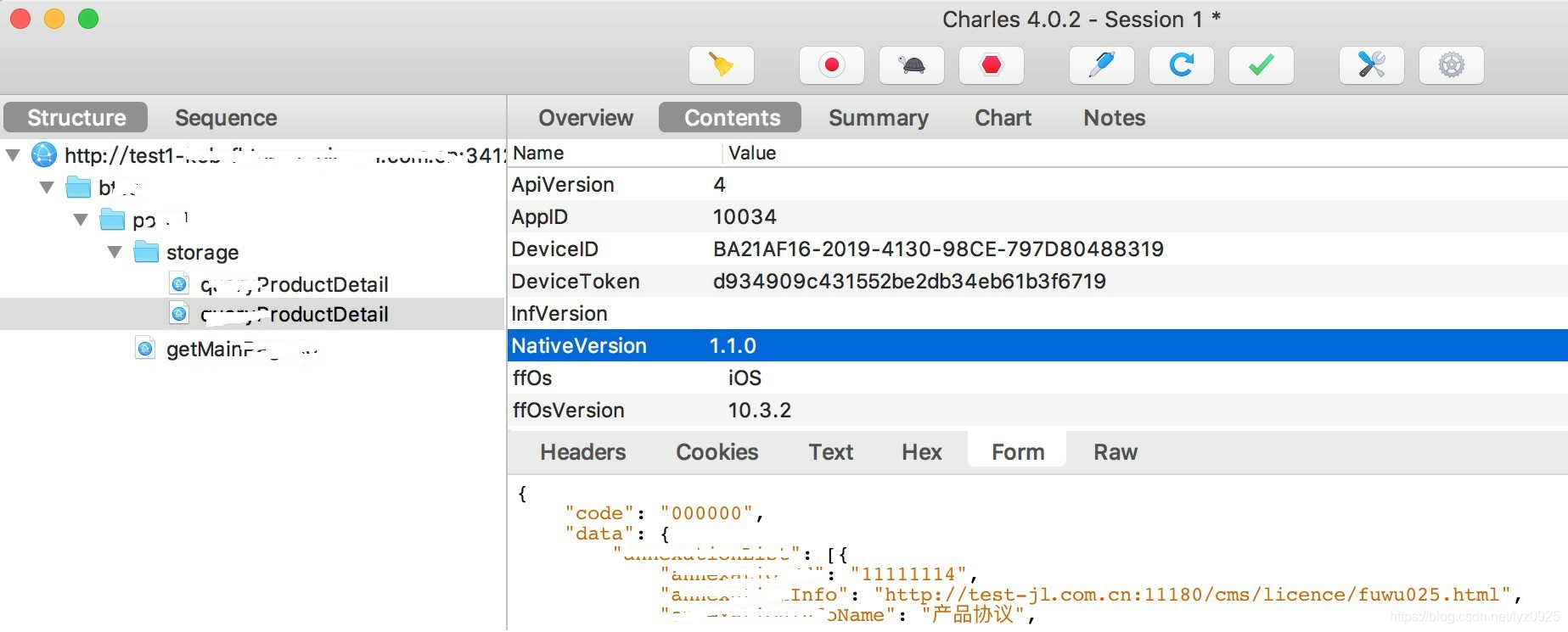This screenshot has width=1568, height=632.
Task: Click the "code" key in JSON
Action: (599, 512)
